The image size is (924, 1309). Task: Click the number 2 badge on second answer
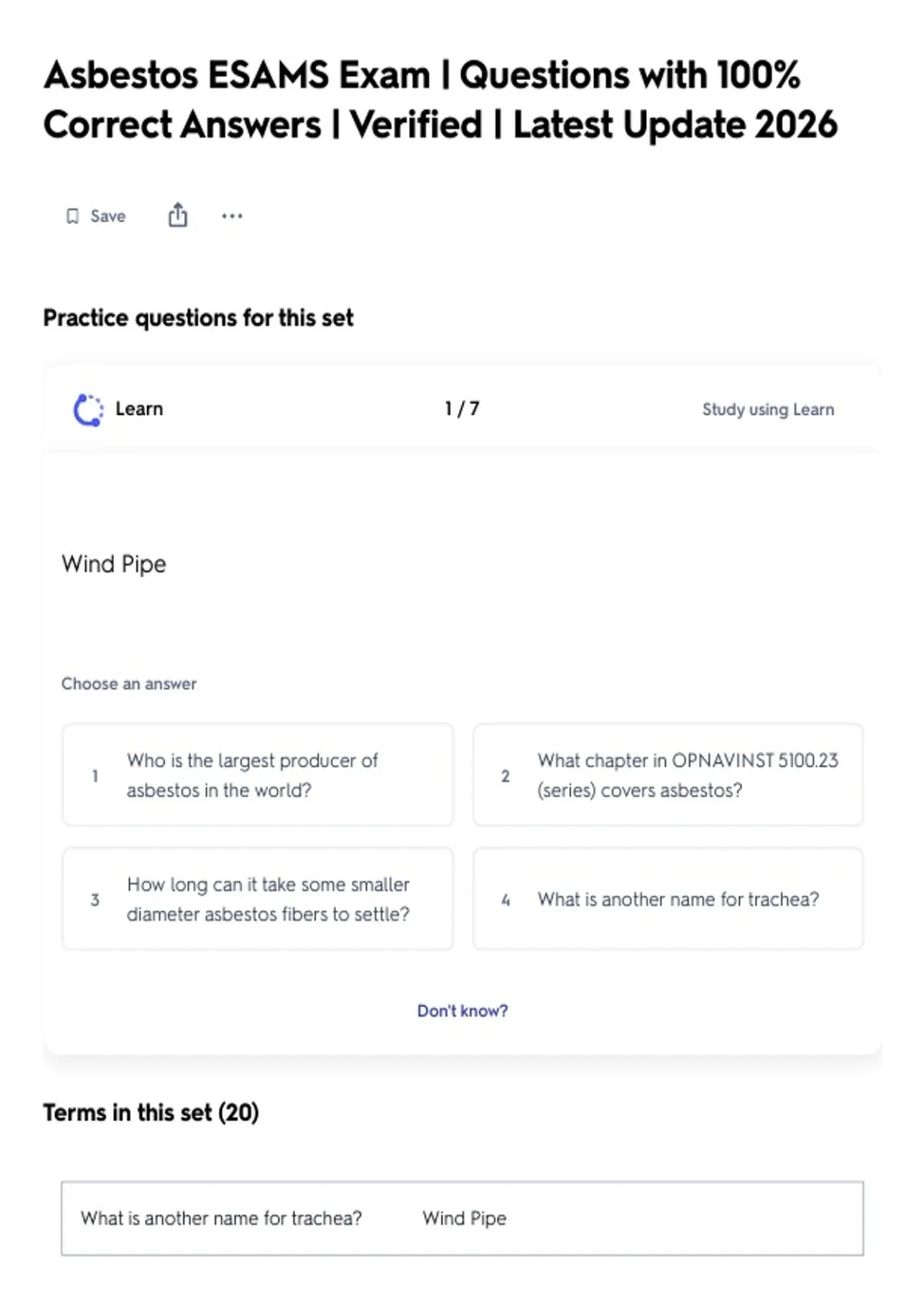point(505,775)
